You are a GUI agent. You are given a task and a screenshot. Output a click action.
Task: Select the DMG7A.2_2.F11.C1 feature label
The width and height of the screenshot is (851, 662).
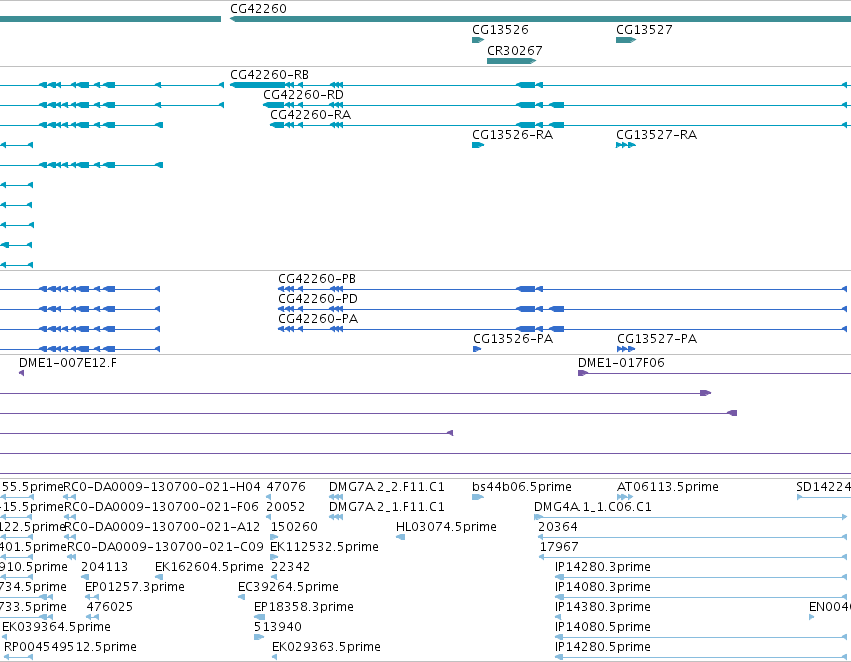pyautogui.click(x=386, y=487)
